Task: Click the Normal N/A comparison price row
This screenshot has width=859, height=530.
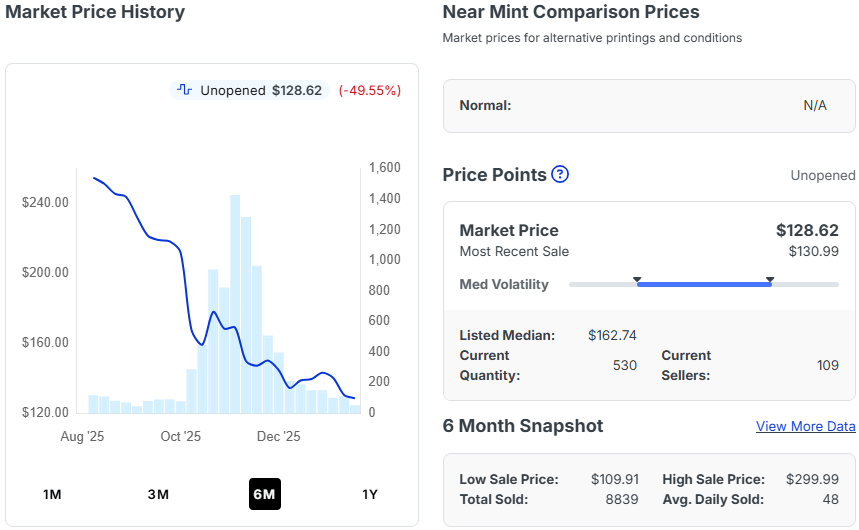Action: coord(649,105)
